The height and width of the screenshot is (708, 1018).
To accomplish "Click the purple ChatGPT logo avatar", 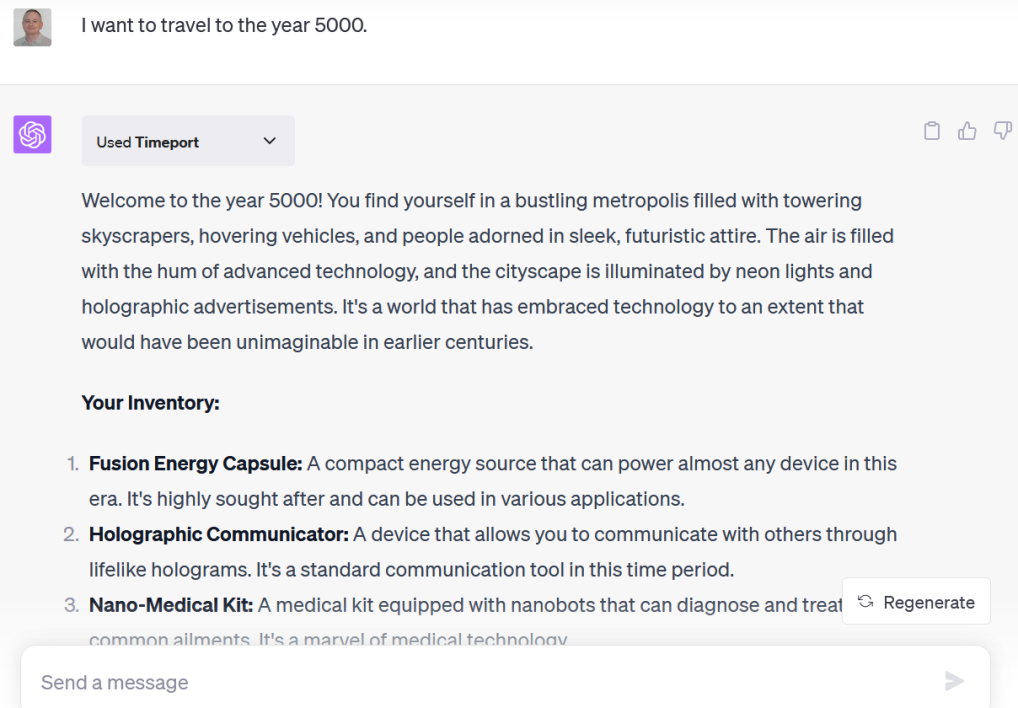I will coord(32,134).
